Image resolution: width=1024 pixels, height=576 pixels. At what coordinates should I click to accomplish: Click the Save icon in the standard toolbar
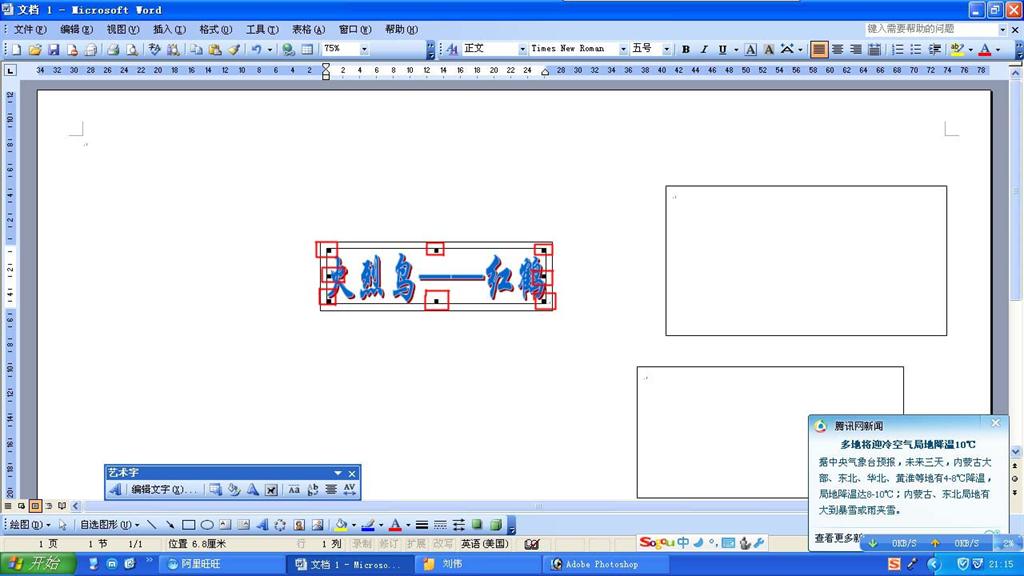click(x=54, y=49)
